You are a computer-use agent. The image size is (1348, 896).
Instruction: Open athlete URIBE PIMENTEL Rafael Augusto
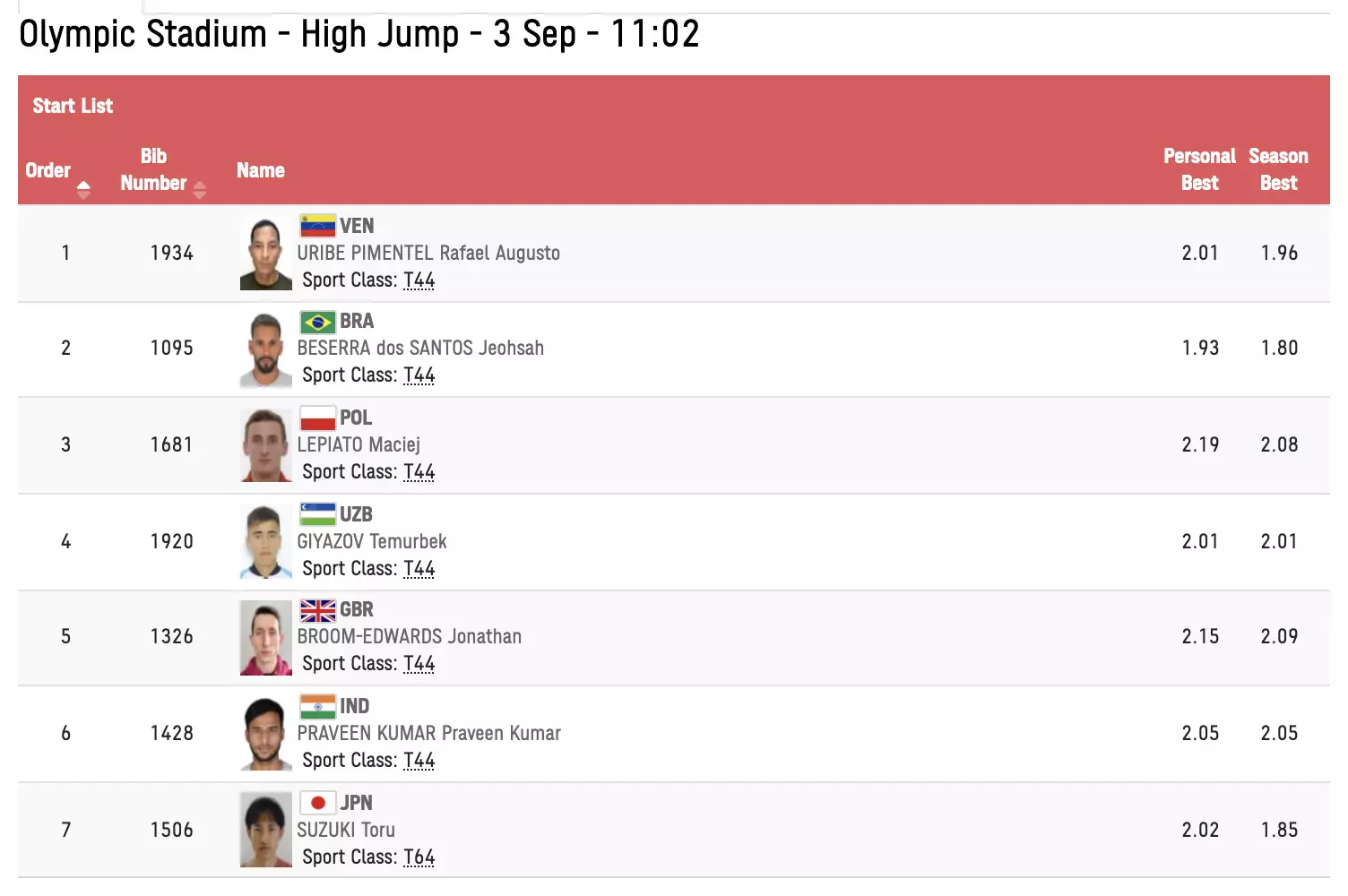[x=428, y=254]
